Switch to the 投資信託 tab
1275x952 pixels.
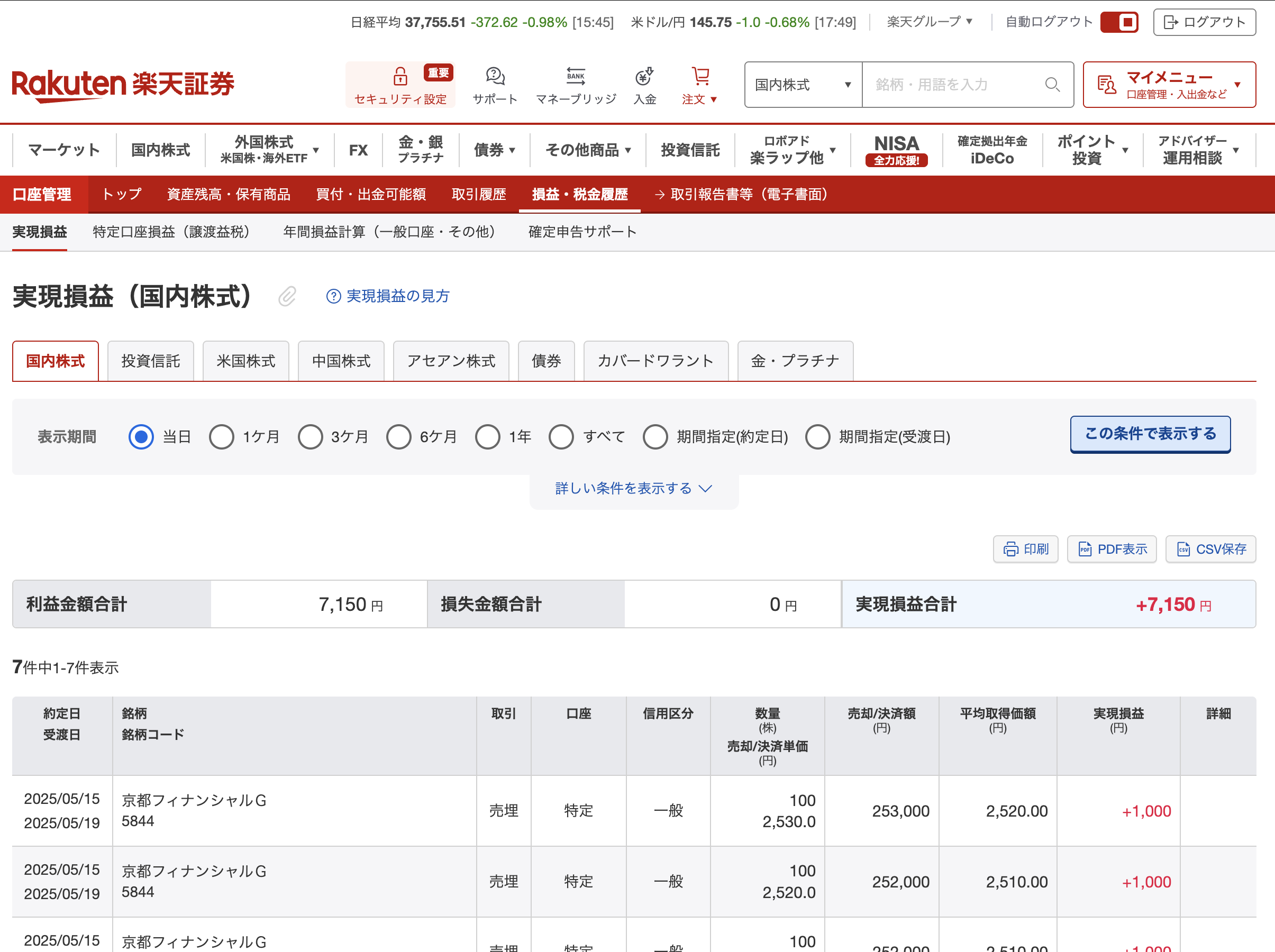tap(150, 361)
